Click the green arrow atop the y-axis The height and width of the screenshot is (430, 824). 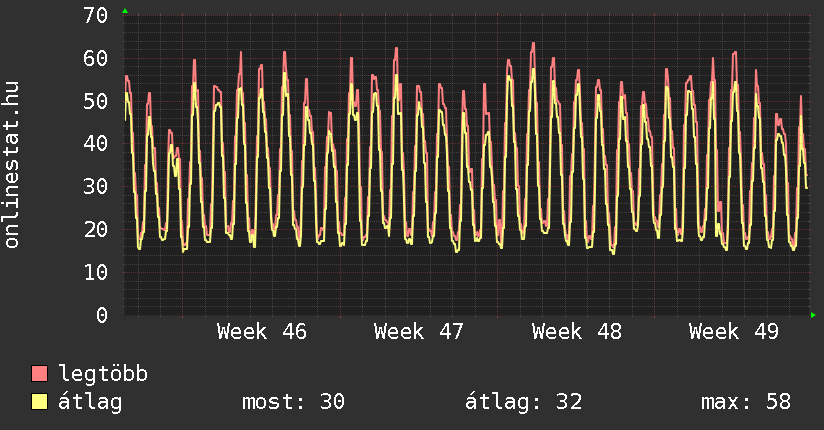tap(124, 11)
